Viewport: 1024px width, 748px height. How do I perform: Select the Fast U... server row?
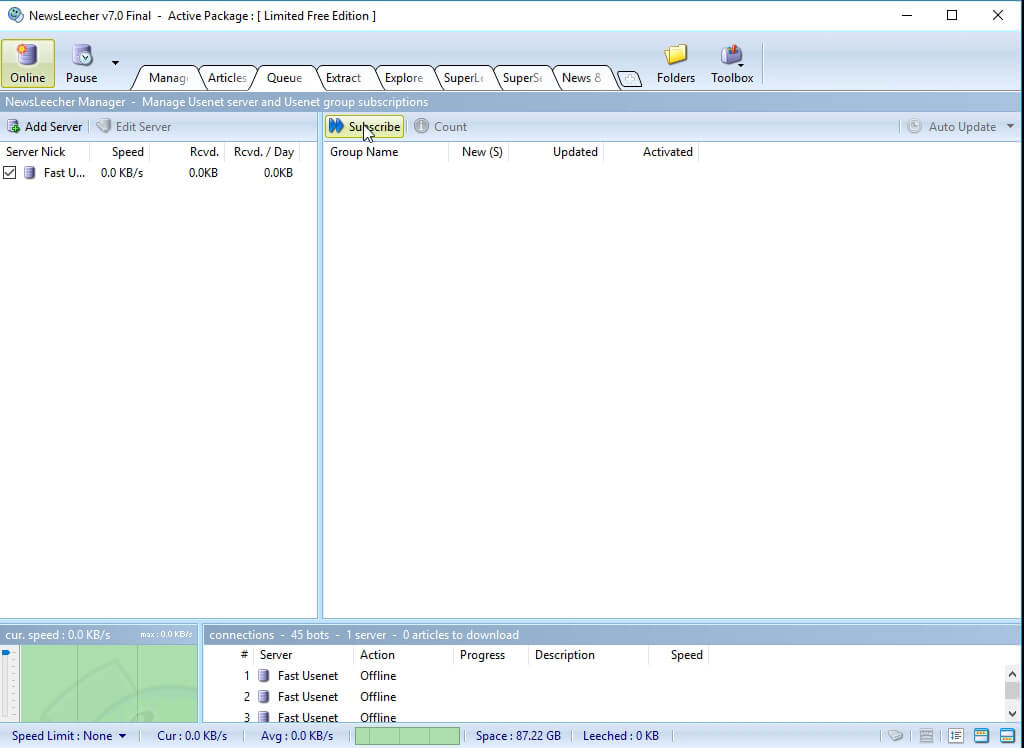pos(158,172)
